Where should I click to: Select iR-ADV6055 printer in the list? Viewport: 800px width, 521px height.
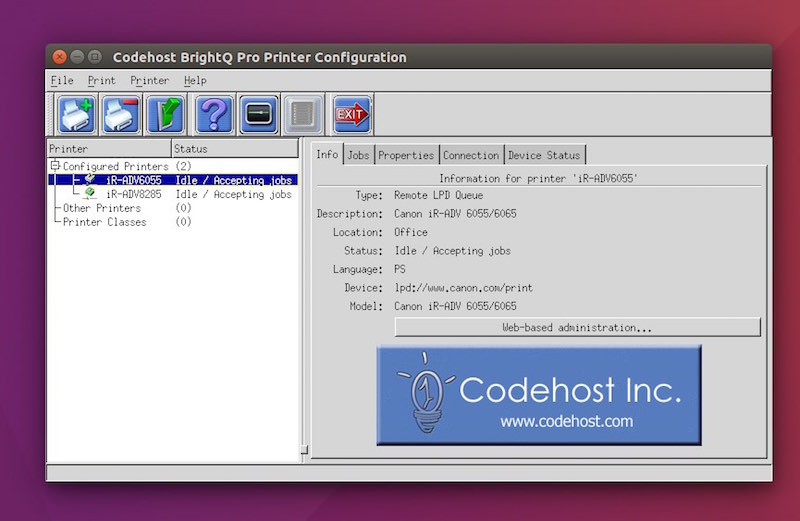tap(133, 180)
